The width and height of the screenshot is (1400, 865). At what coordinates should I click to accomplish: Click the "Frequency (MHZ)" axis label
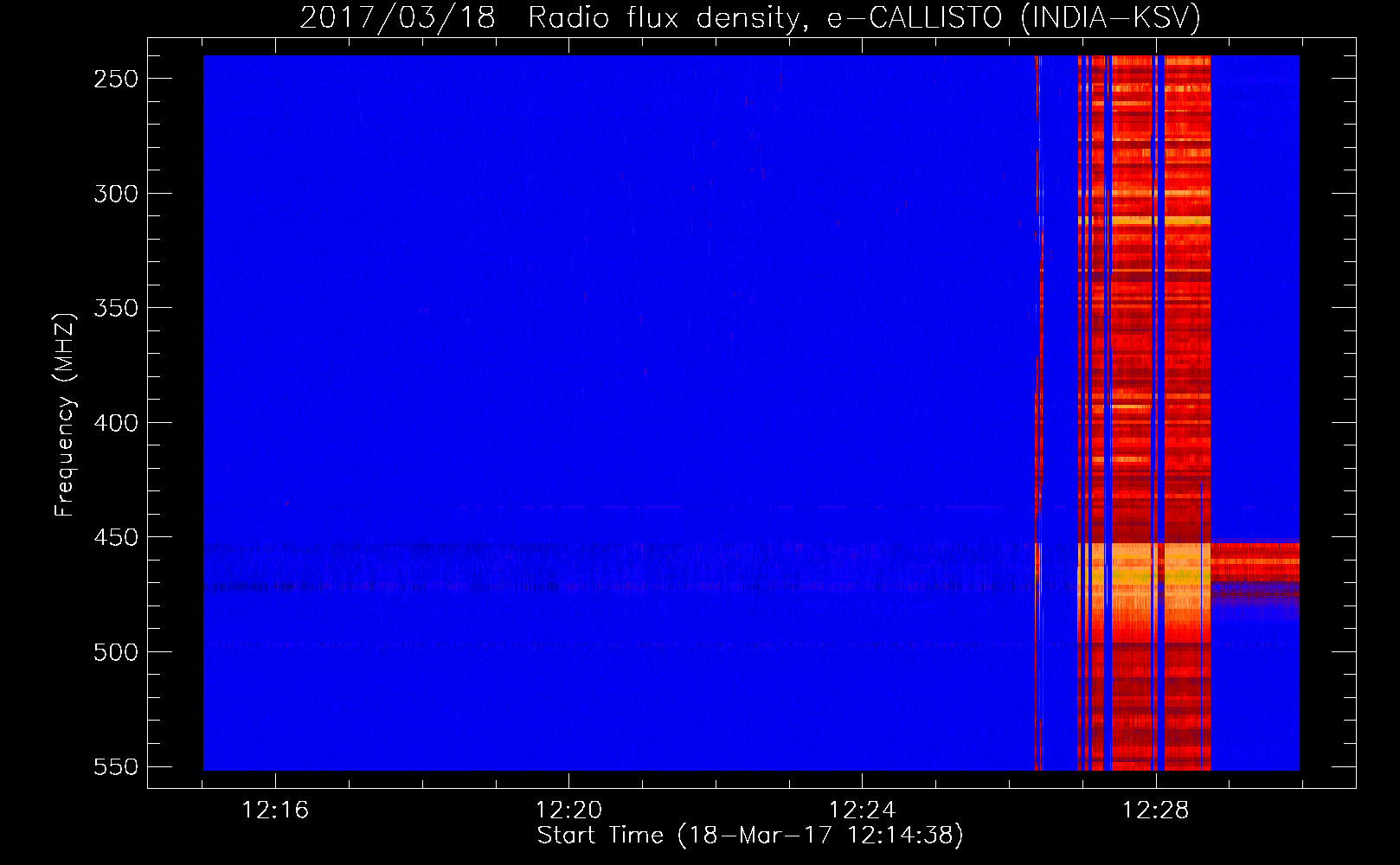65,414
